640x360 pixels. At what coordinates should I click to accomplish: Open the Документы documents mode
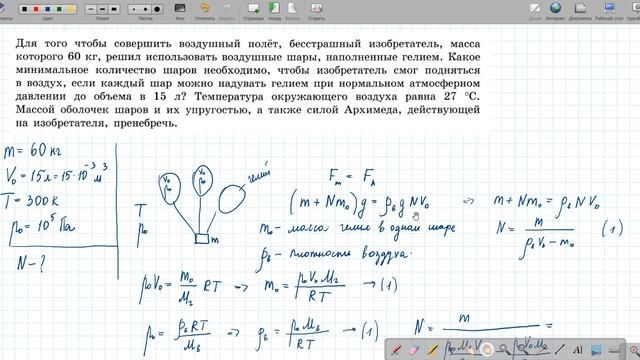(580, 10)
